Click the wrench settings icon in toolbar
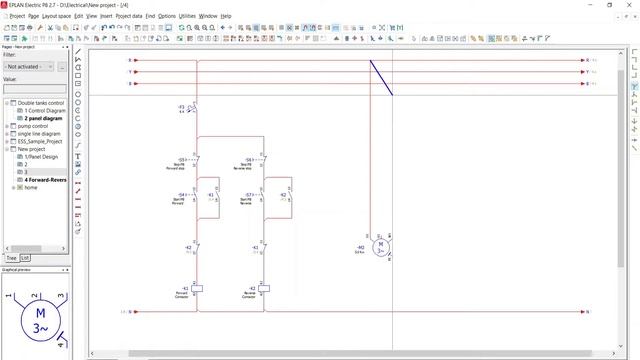Viewport: 640px width, 360px height. click(40, 28)
